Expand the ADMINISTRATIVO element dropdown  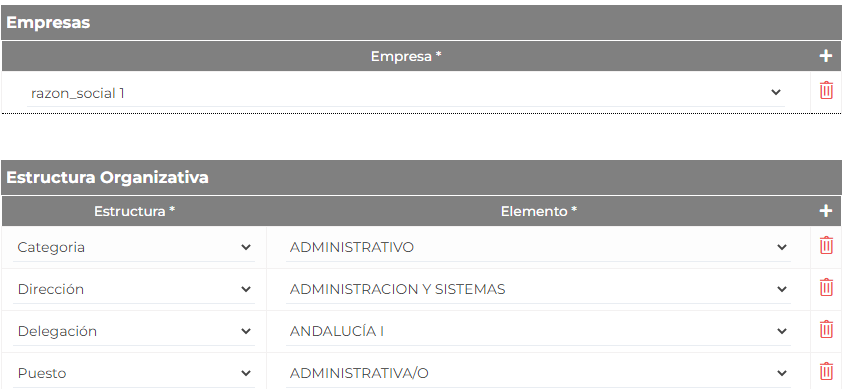pyautogui.click(x=538, y=247)
